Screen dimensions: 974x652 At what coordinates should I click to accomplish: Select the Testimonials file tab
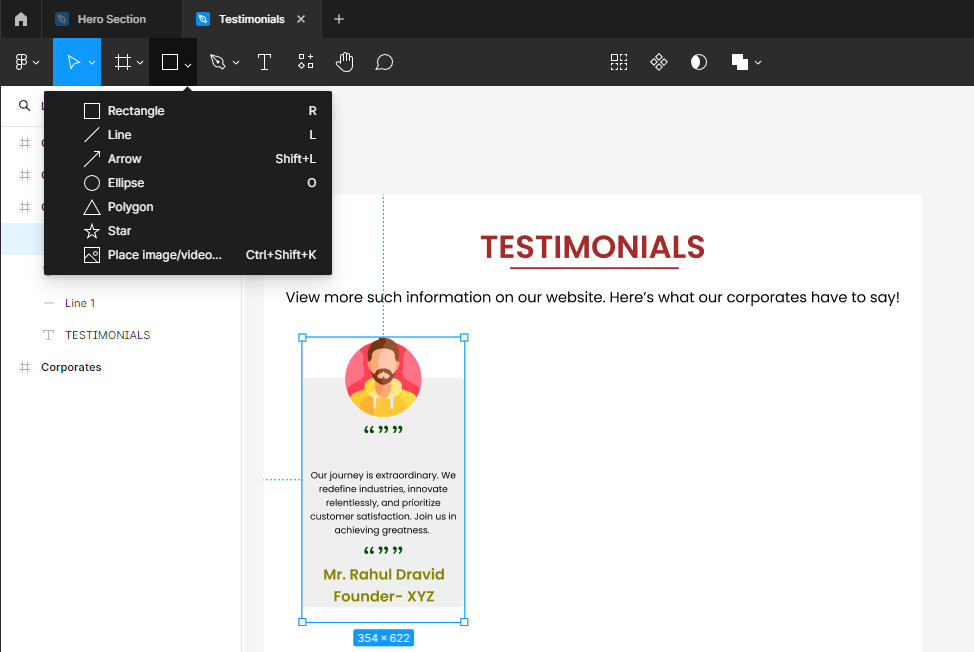(x=251, y=19)
